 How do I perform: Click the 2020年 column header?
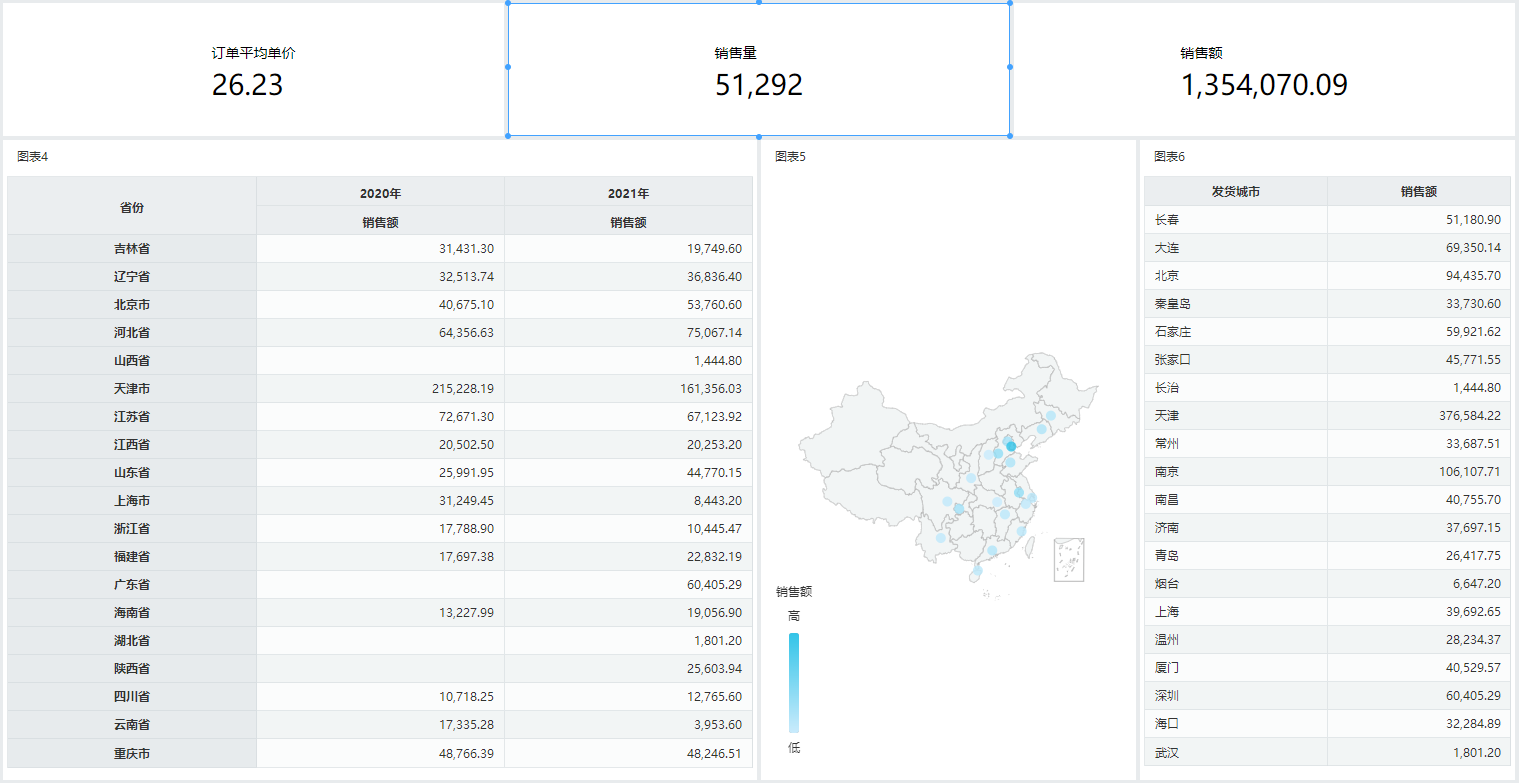coord(380,193)
